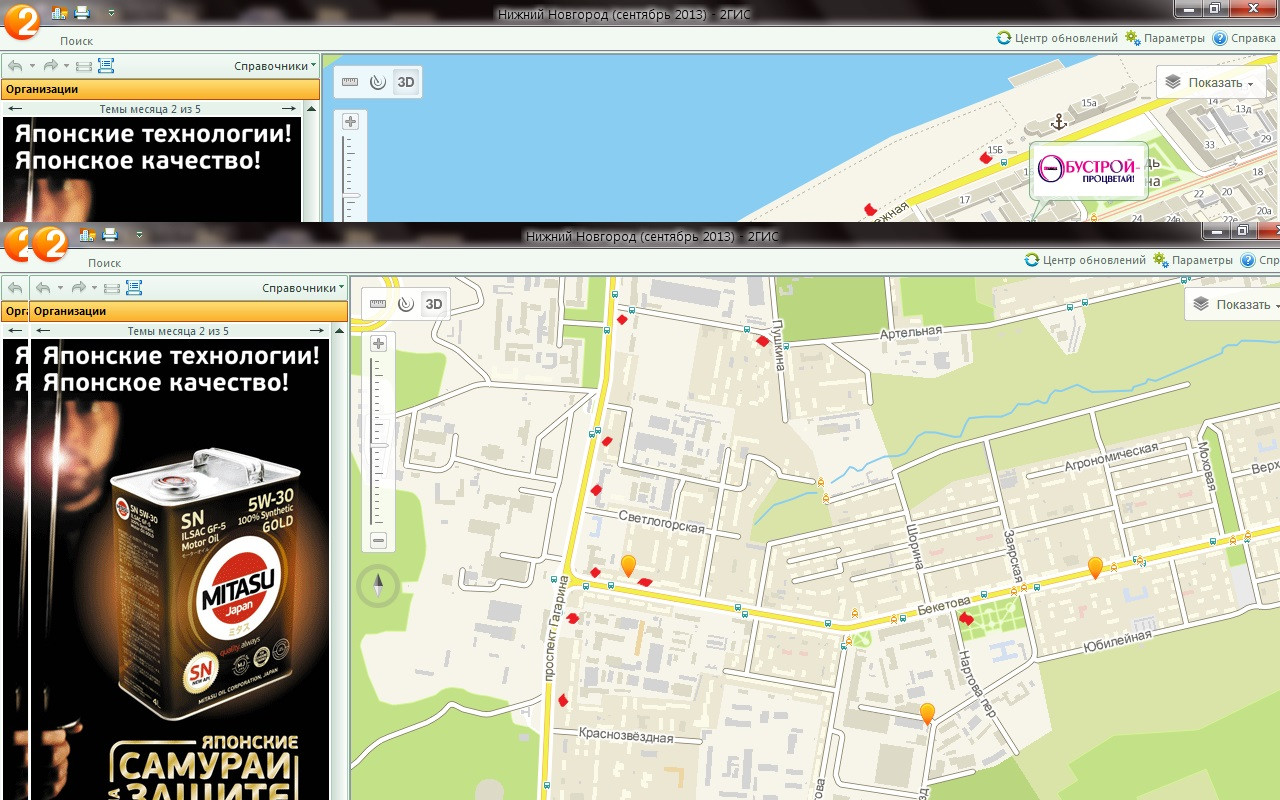The image size is (1280, 800).
Task: Go back using arrow in lower window panel
Action: point(43,288)
